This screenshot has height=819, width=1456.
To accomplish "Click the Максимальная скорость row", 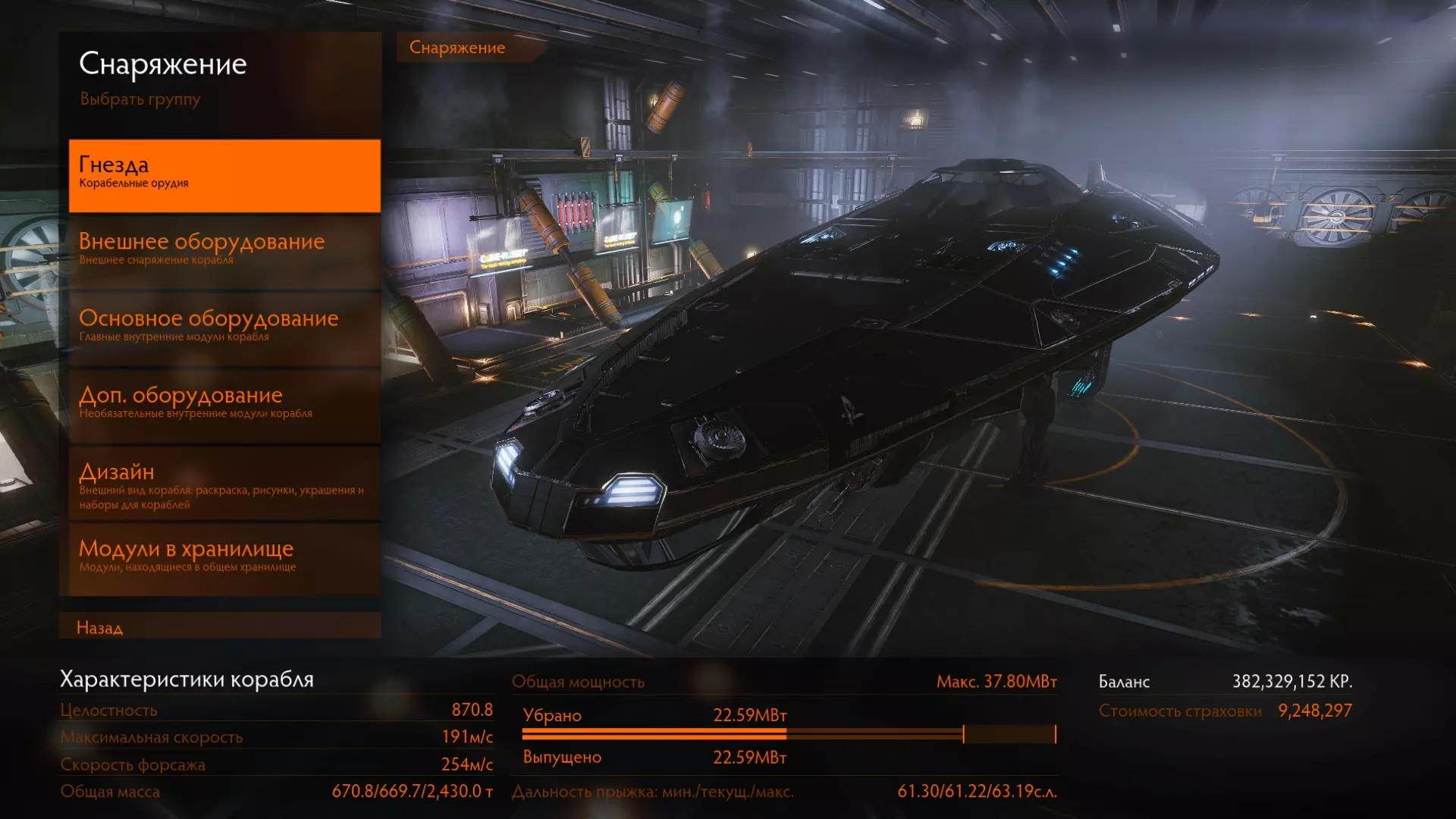I will (x=277, y=737).
